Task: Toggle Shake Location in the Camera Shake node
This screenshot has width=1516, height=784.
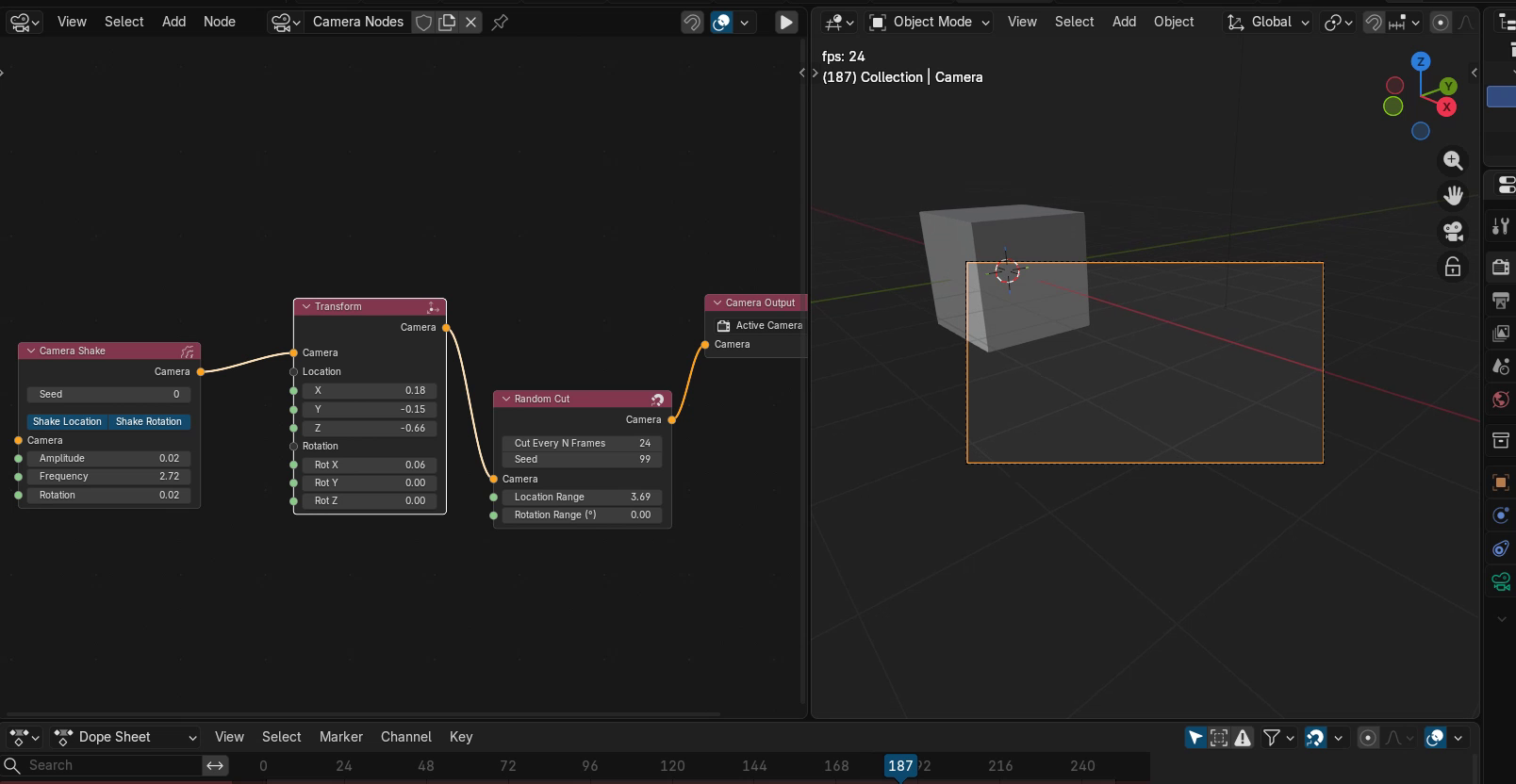Action: pyautogui.click(x=67, y=421)
